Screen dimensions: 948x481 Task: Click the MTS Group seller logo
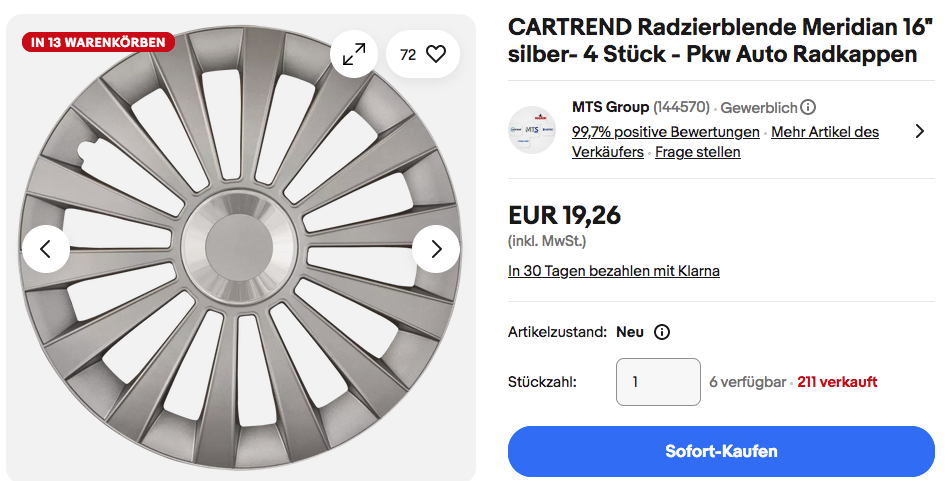[532, 130]
